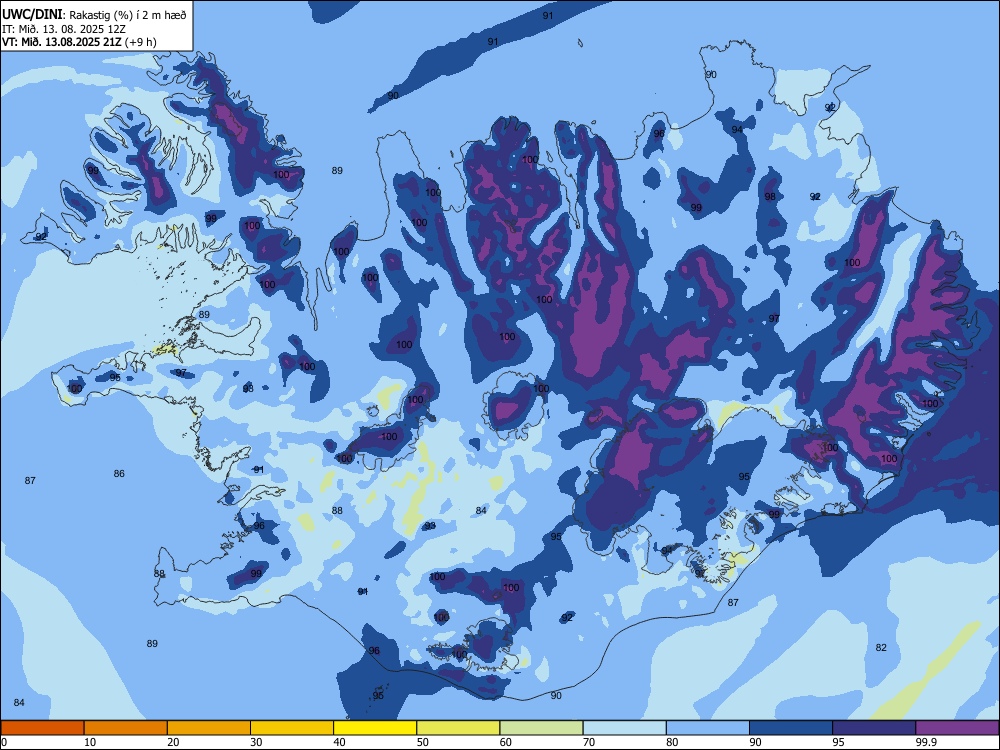This screenshot has width=1000, height=750.
Task: Click the '86' humidity value on the map
Action: 119,473
